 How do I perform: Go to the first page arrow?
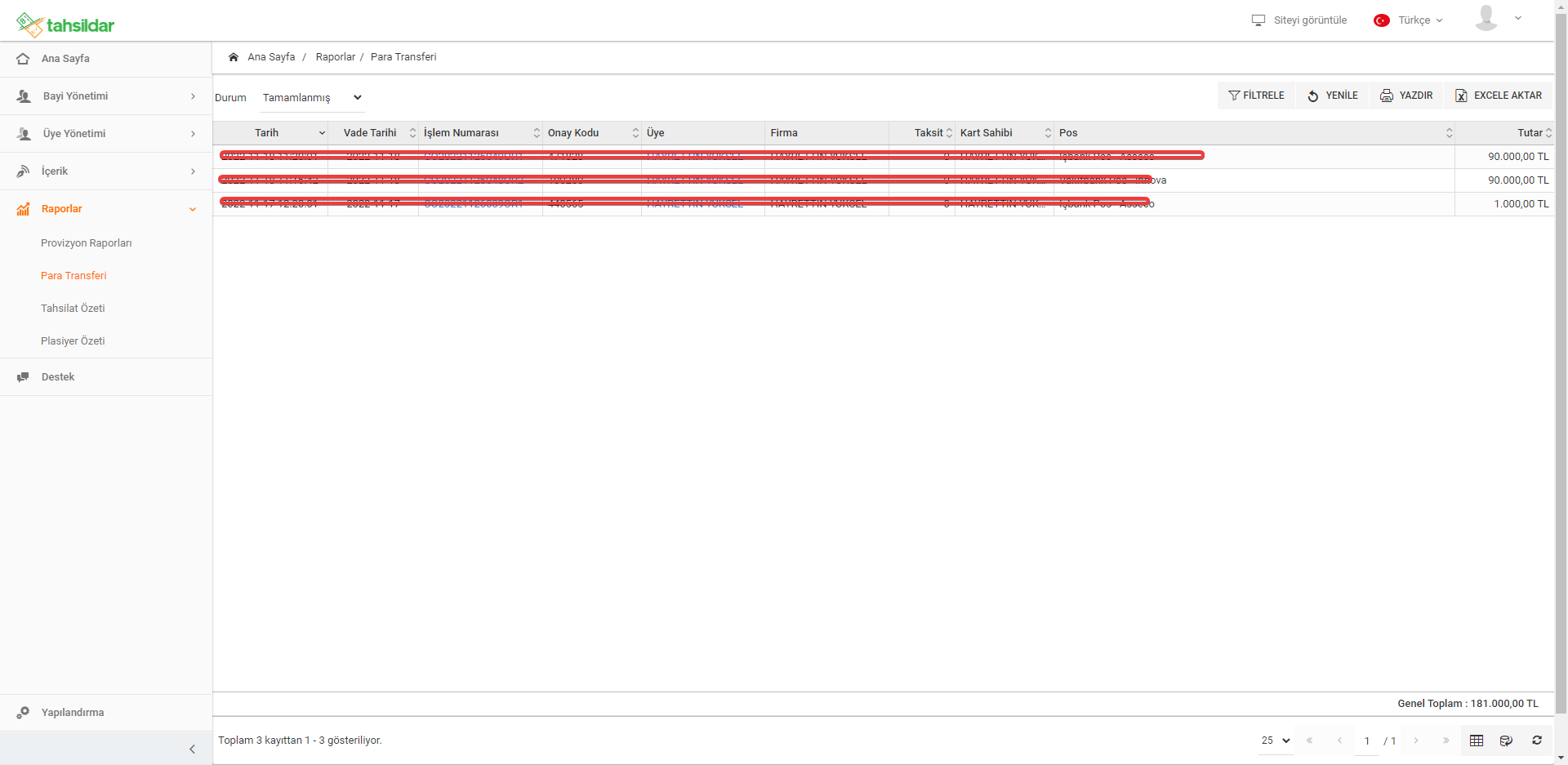point(1310,741)
